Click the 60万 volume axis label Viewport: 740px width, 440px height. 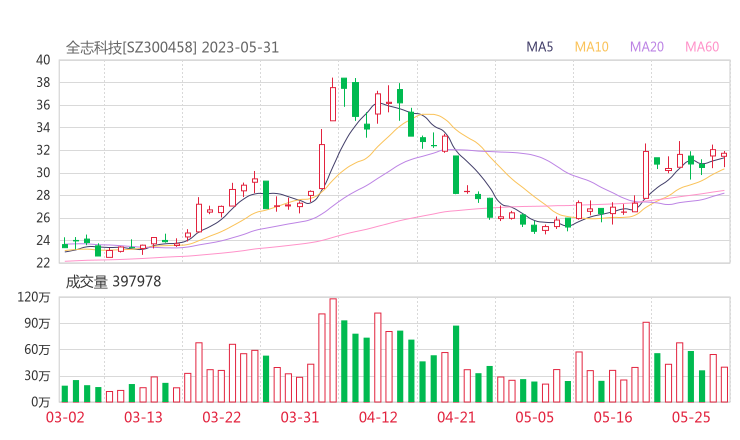pyautogui.click(x=37, y=349)
